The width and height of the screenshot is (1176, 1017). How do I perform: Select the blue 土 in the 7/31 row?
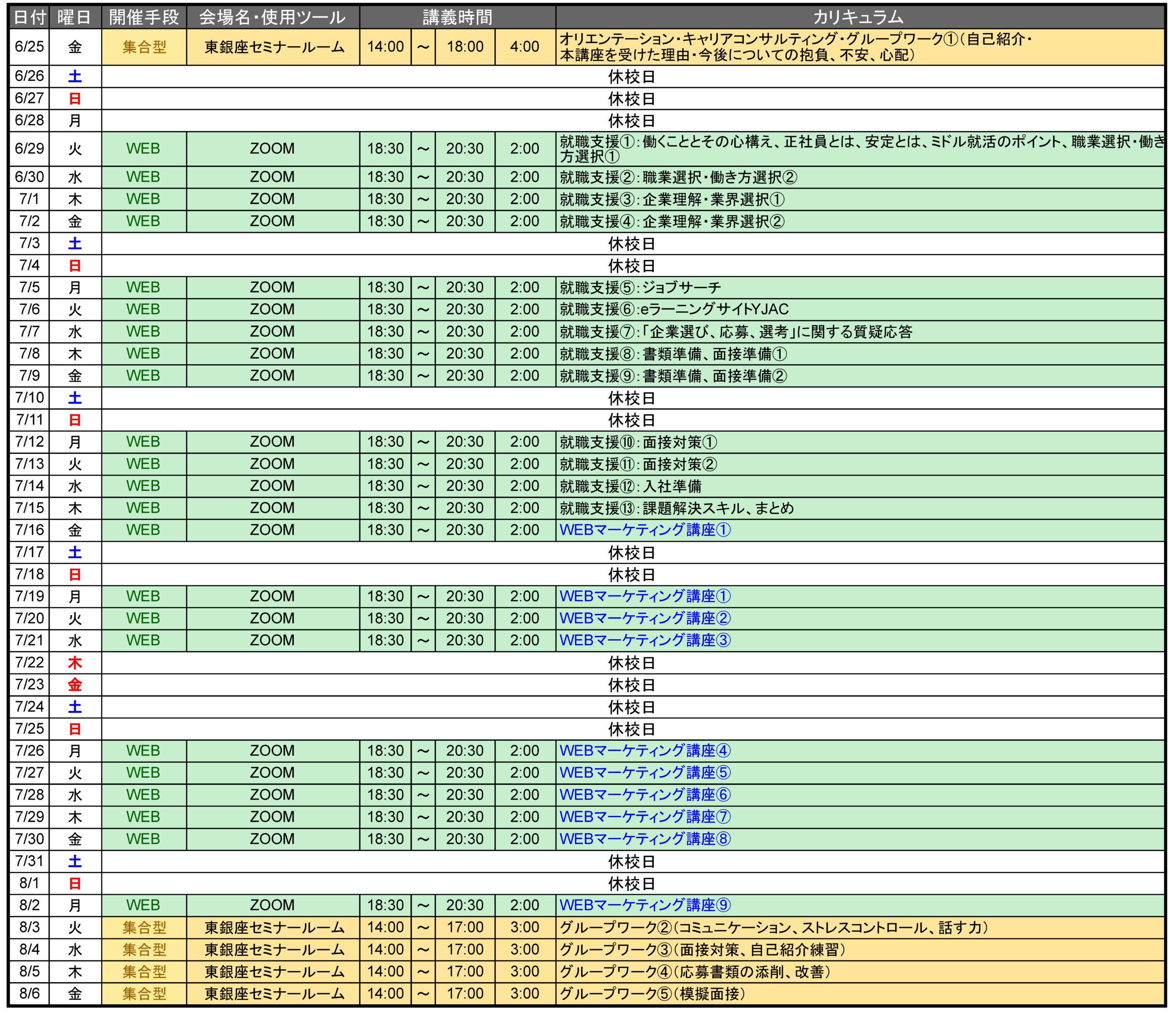click(x=75, y=861)
